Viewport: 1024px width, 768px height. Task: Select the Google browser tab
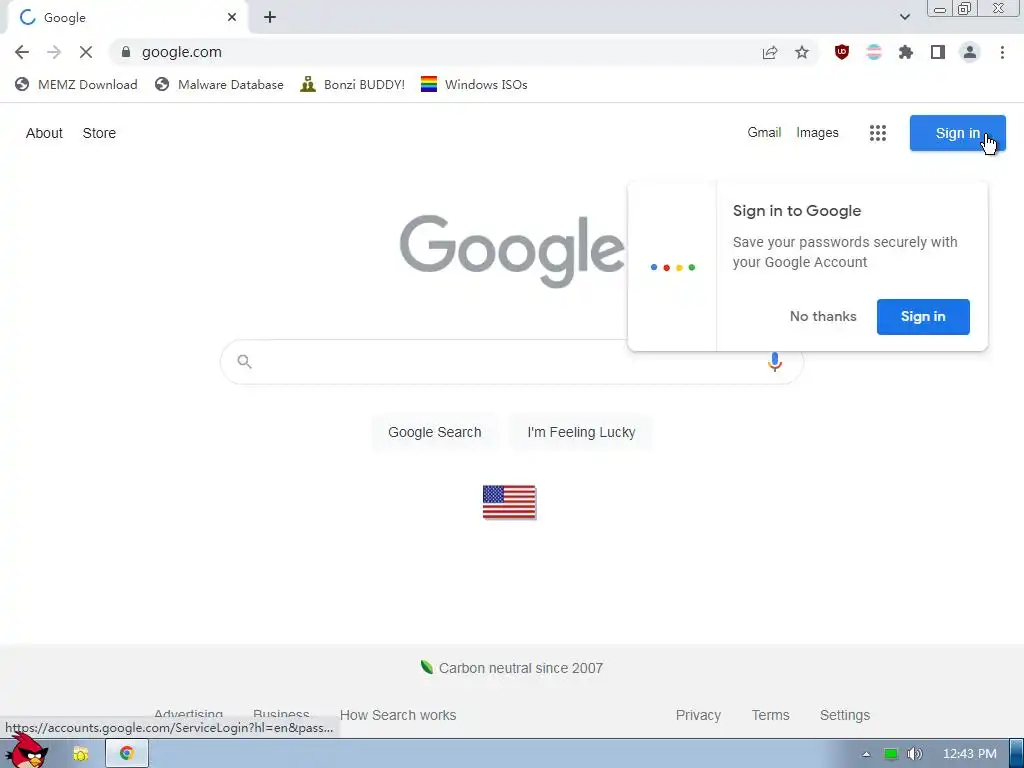click(x=127, y=18)
